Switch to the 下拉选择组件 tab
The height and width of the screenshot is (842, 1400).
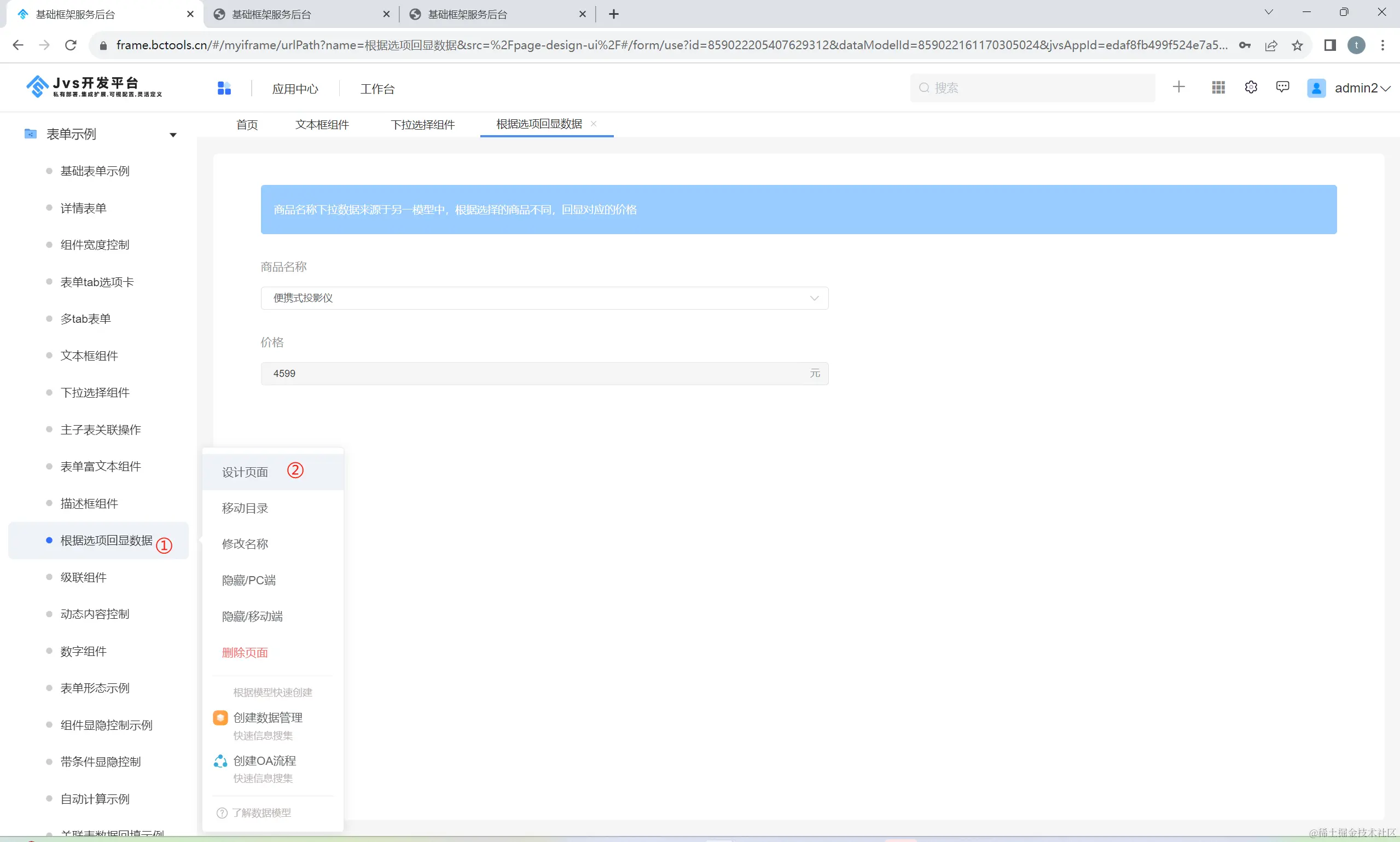[x=422, y=125]
